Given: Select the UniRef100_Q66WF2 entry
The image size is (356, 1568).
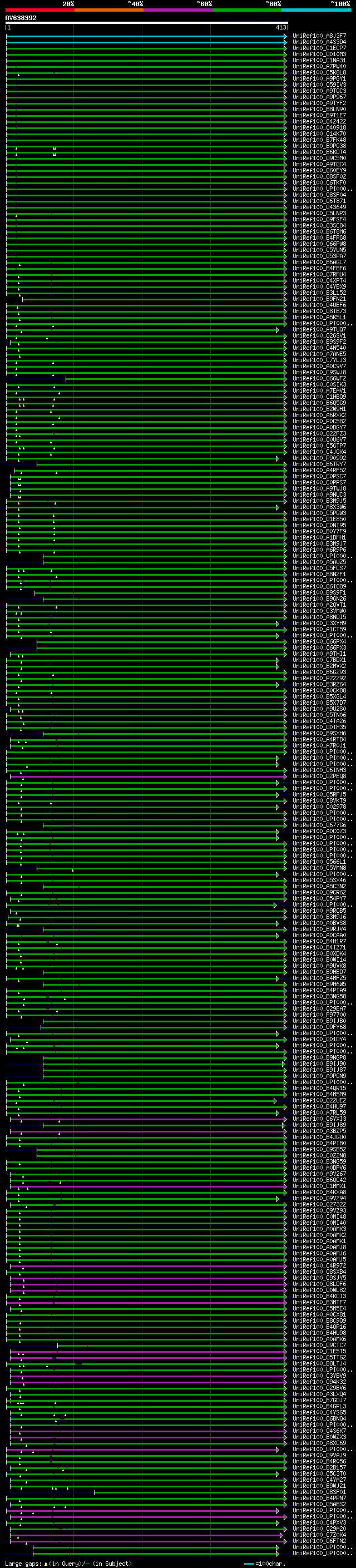Looking at the screenshot, I should [319, 379].
